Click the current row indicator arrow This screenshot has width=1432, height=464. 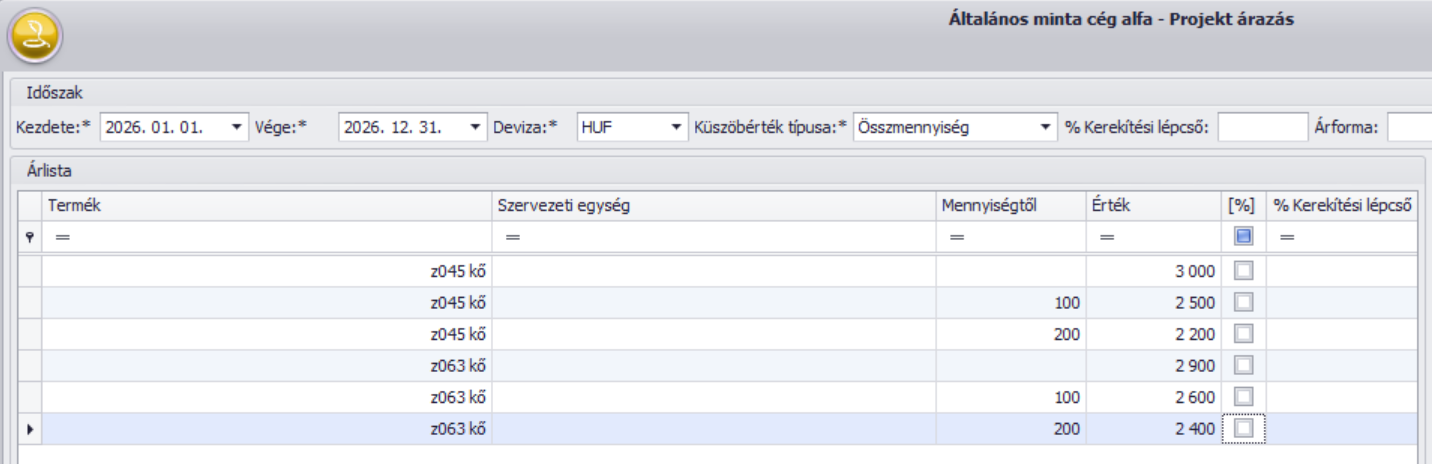(x=29, y=429)
